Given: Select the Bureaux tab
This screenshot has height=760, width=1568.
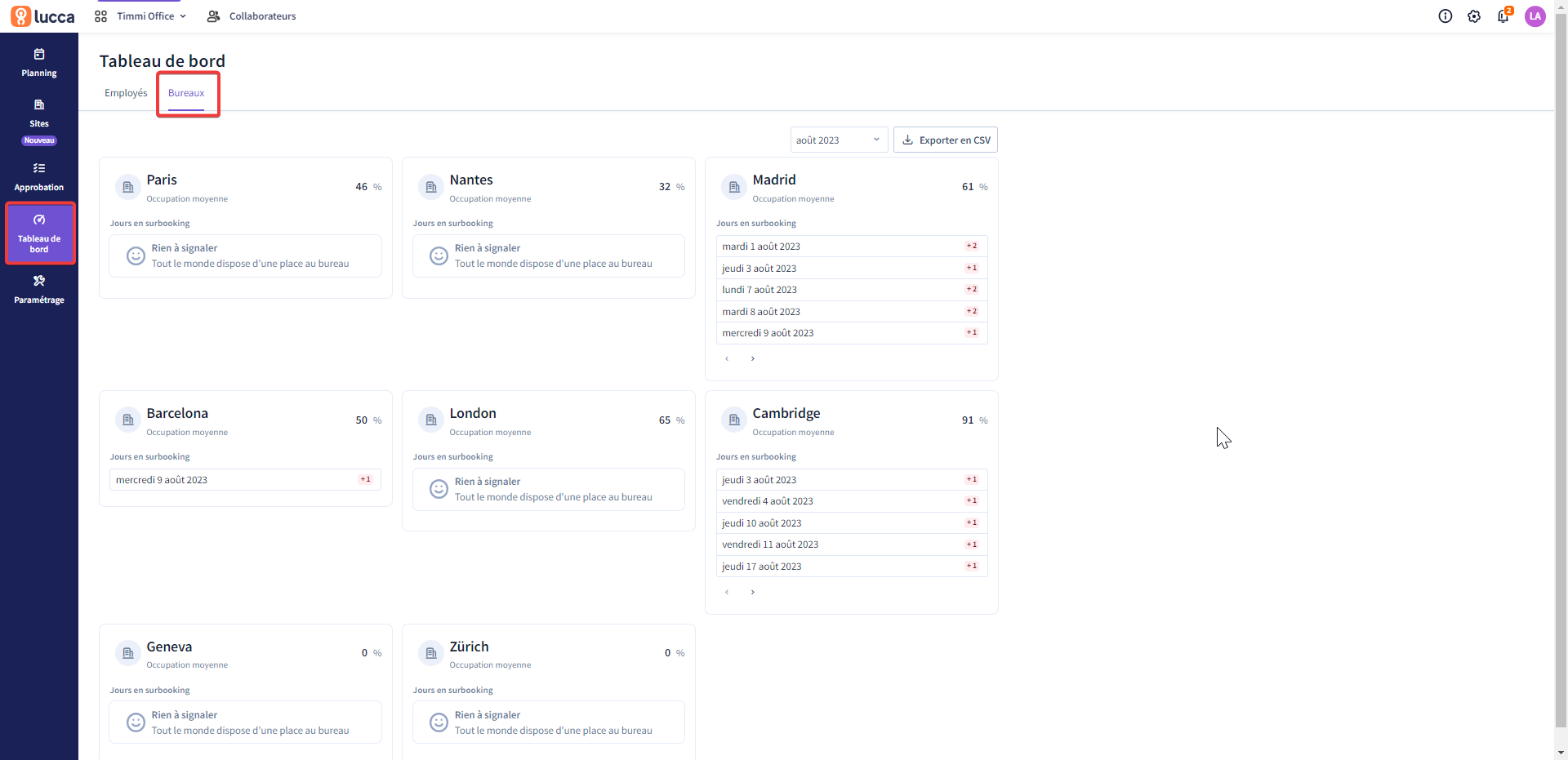Looking at the screenshot, I should pyautogui.click(x=186, y=93).
